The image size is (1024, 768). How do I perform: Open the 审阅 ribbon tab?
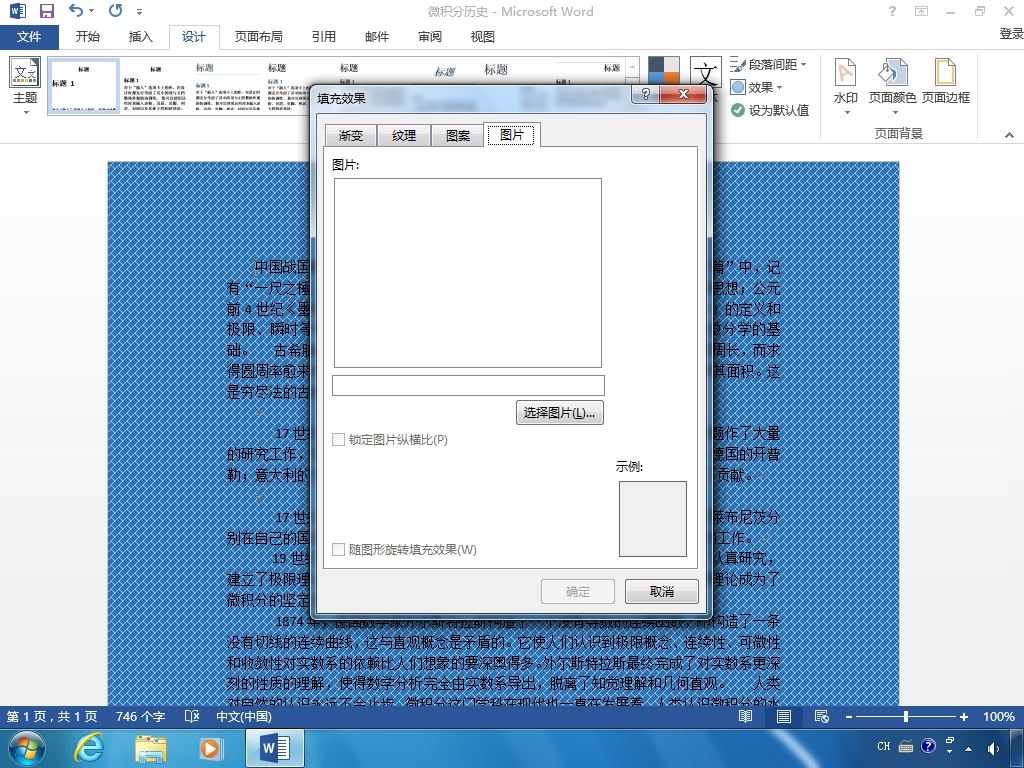(430, 37)
